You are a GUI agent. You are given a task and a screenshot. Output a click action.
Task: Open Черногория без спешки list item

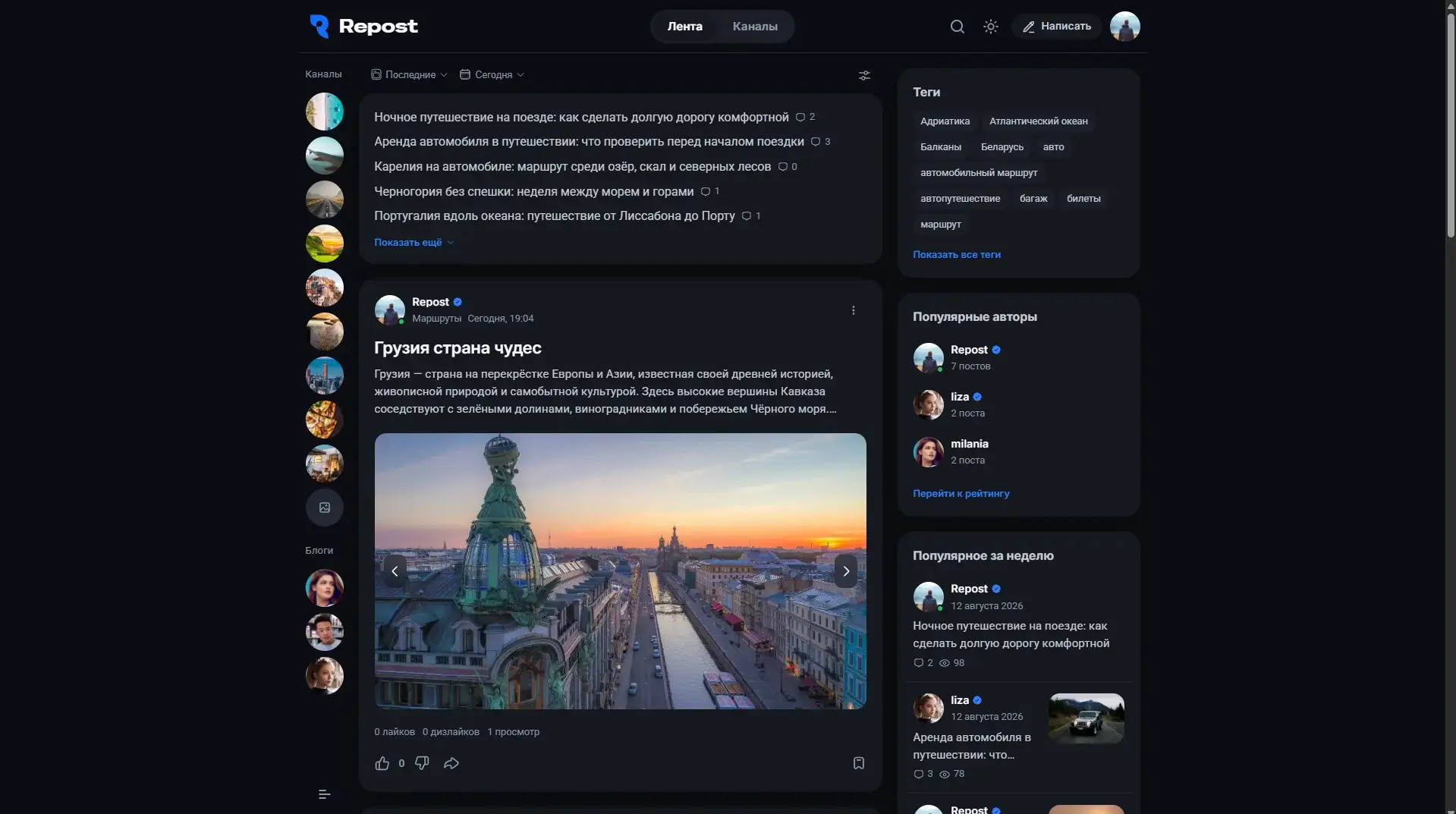533,192
